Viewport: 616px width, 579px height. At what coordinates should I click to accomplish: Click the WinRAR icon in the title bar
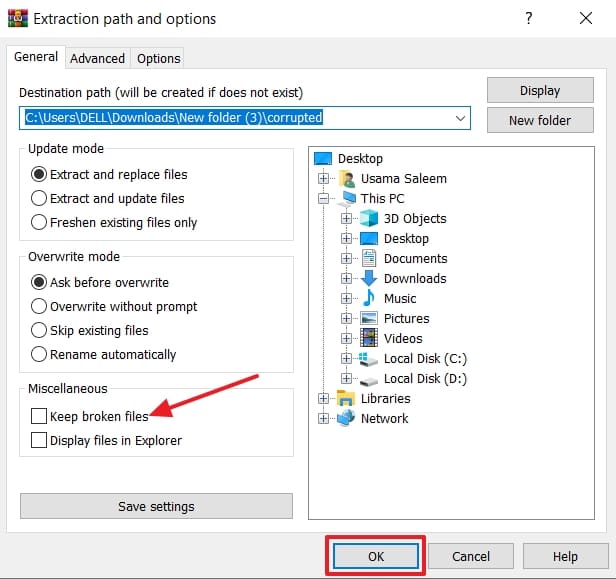point(18,18)
